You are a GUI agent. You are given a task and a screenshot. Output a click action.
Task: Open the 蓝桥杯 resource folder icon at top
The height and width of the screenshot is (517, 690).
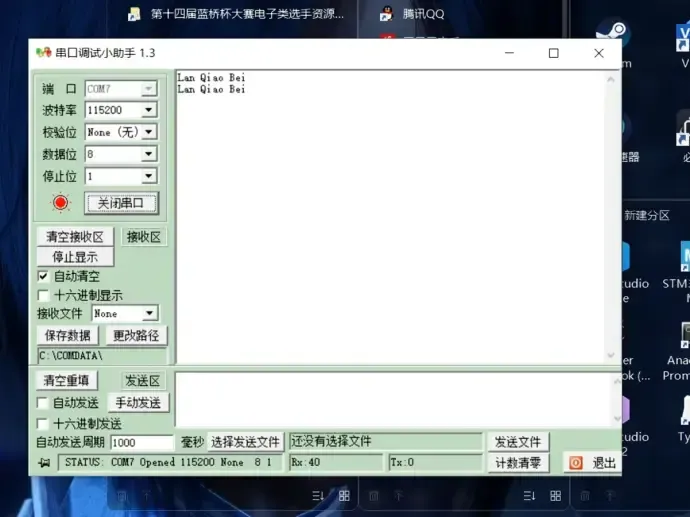click(x=134, y=14)
